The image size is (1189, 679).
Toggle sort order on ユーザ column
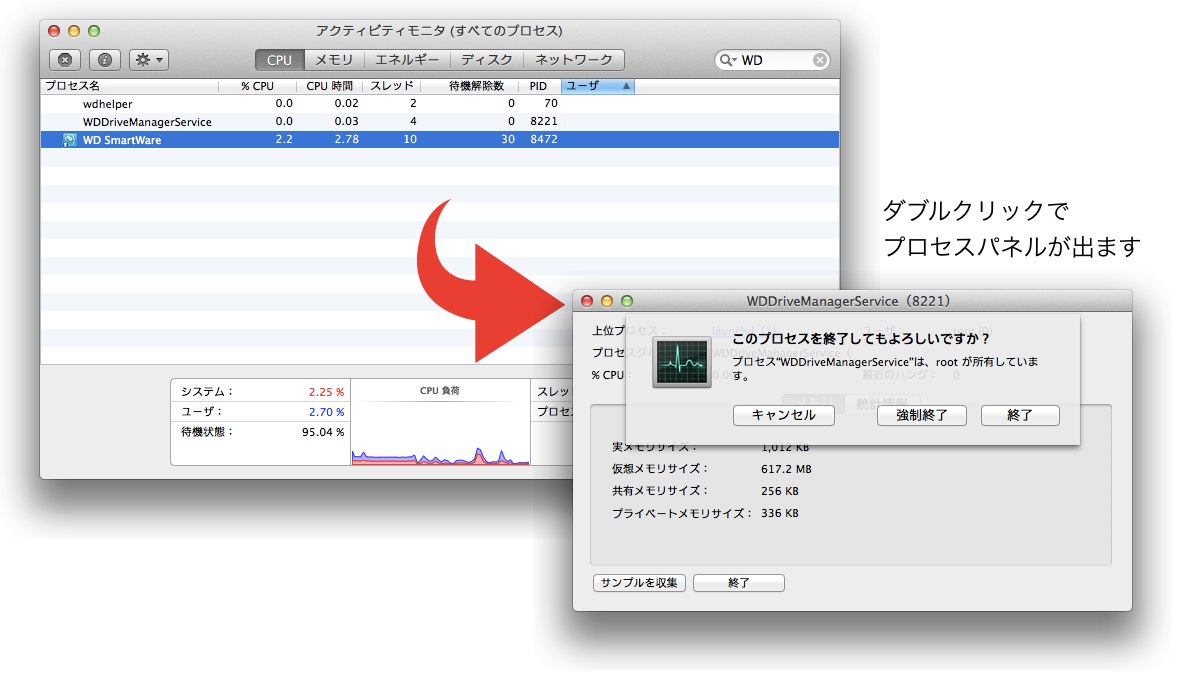click(598, 86)
